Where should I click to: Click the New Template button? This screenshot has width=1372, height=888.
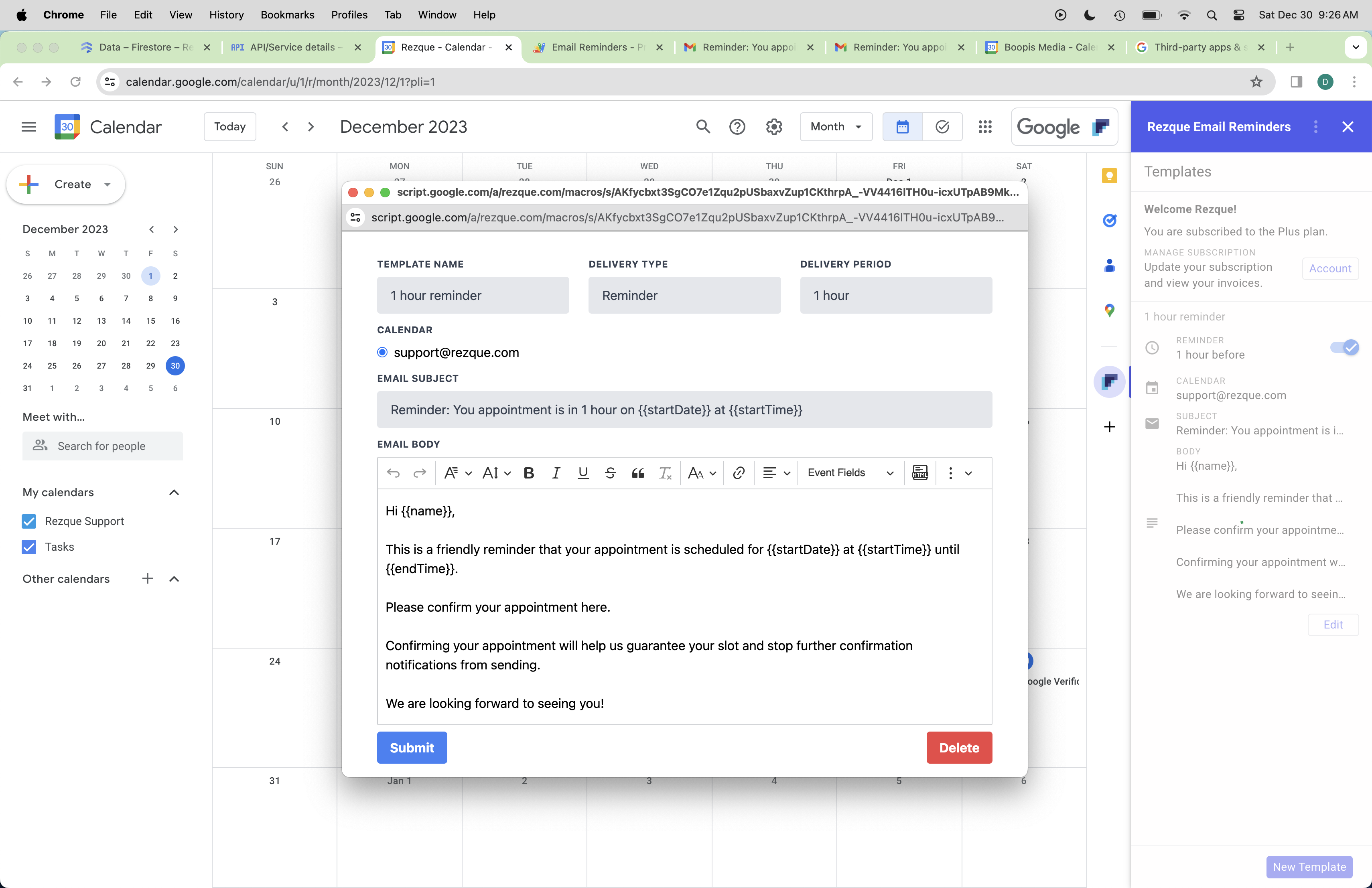pyautogui.click(x=1309, y=867)
